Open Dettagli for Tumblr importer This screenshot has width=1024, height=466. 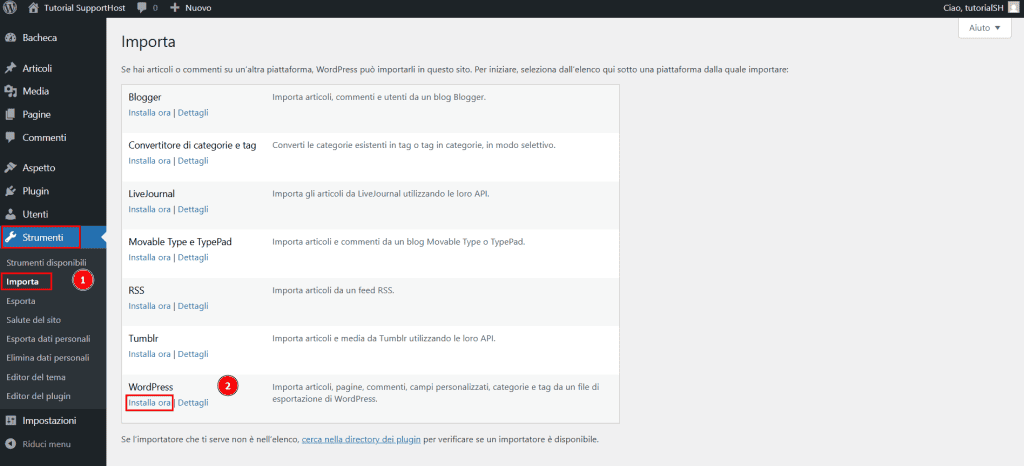tap(193, 354)
